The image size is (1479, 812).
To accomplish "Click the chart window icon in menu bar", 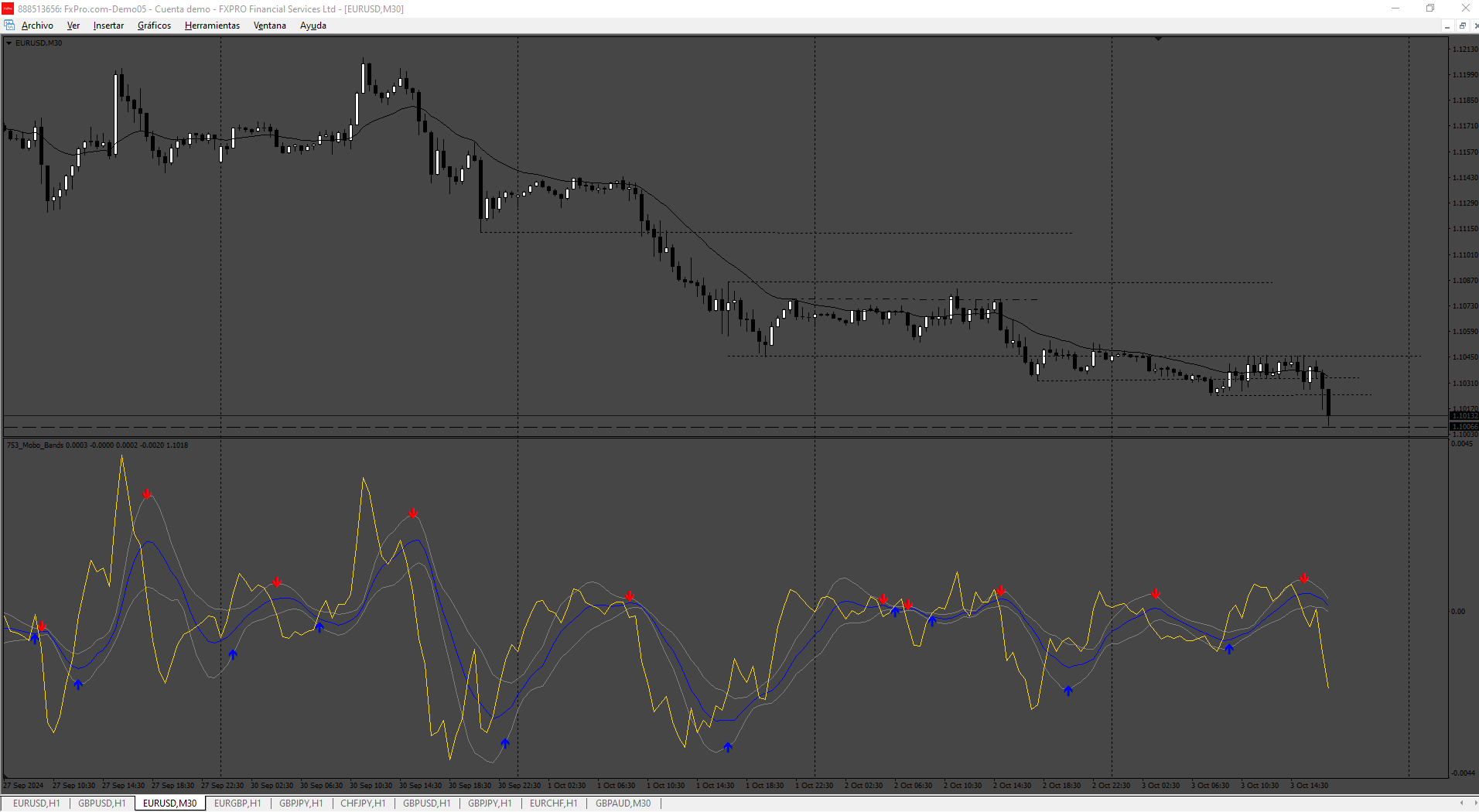I will tap(9, 26).
